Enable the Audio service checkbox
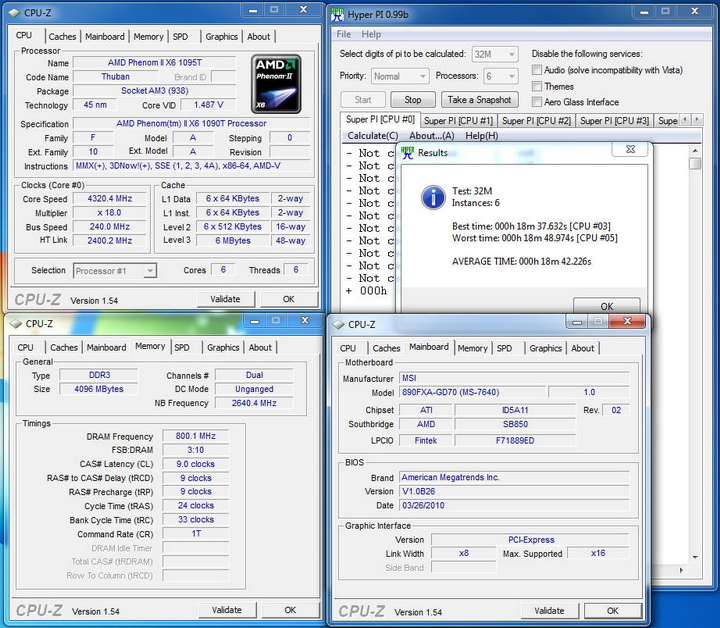This screenshot has height=628, width=720. 537,70
